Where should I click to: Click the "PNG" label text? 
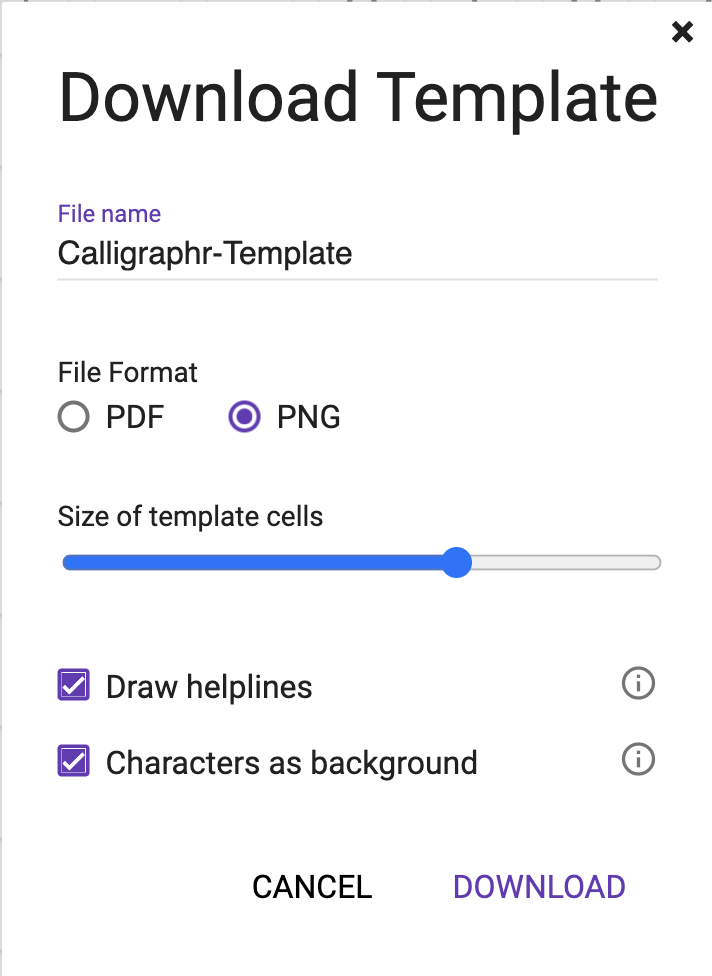click(309, 416)
